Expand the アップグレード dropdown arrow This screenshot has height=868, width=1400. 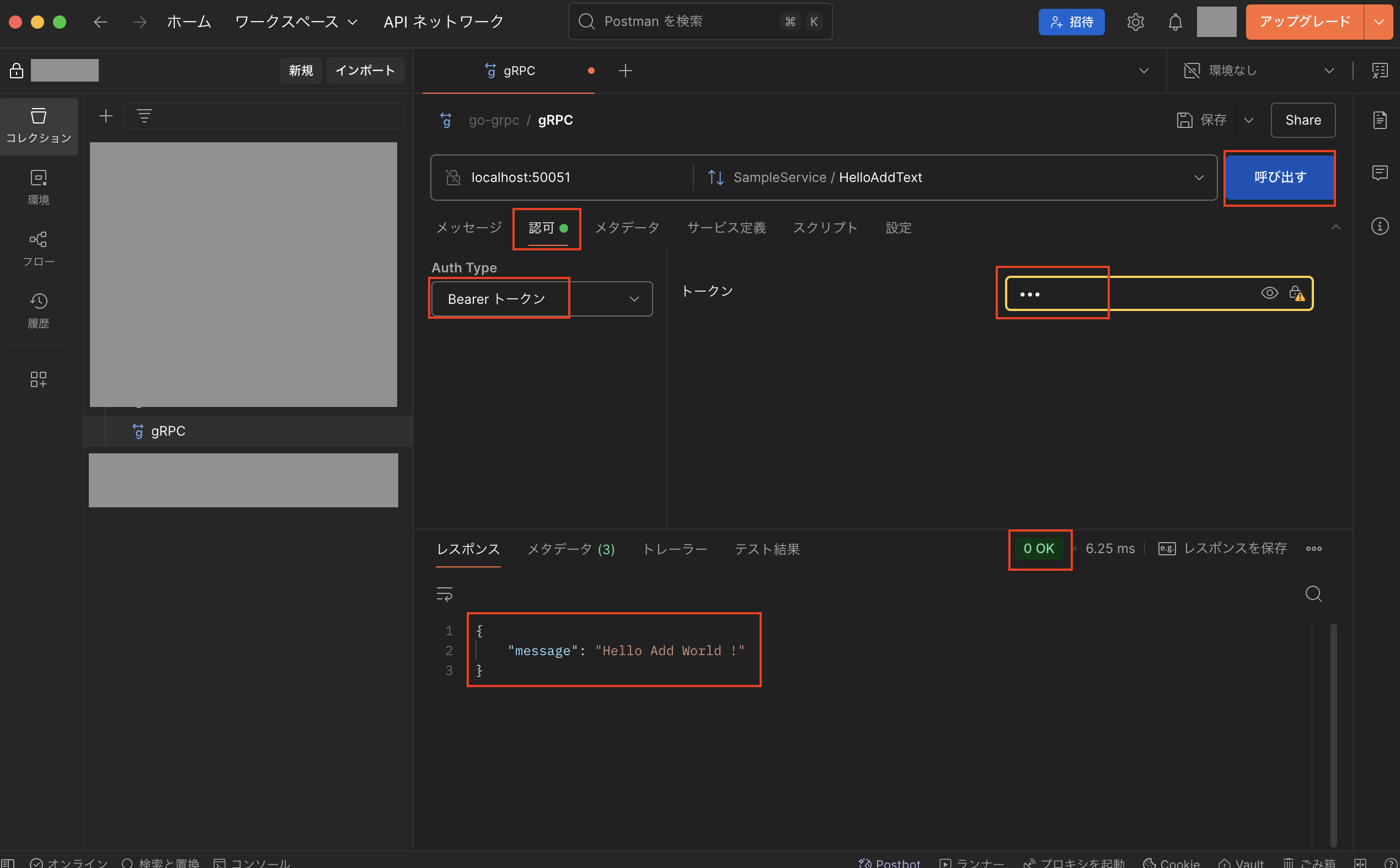click(x=1378, y=22)
